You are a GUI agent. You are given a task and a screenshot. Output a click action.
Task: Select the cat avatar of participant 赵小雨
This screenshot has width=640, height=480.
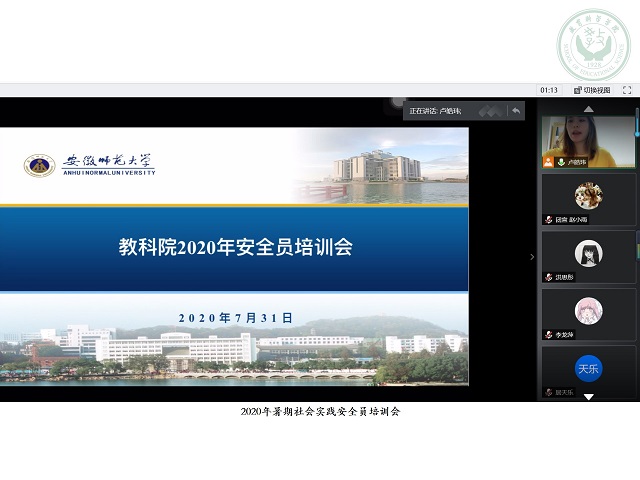point(588,195)
